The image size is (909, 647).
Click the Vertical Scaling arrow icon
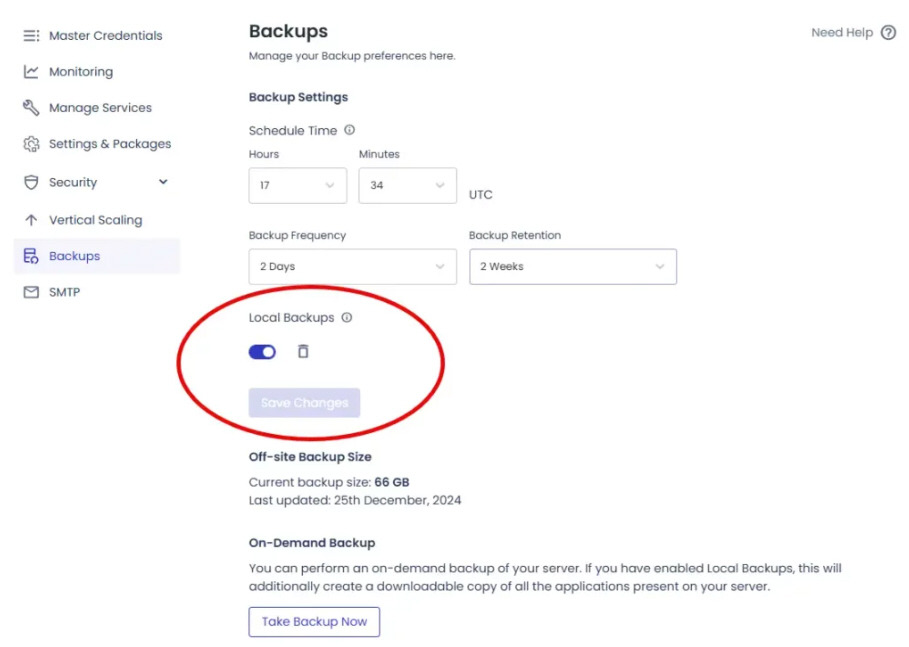pyautogui.click(x=31, y=220)
